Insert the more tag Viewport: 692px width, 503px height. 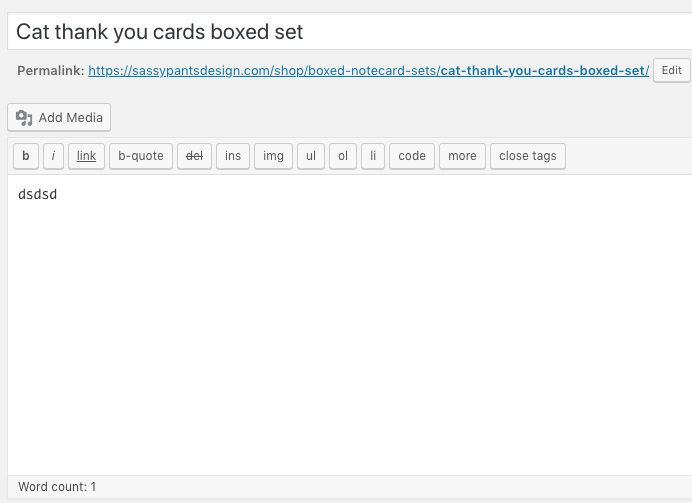(x=462, y=156)
